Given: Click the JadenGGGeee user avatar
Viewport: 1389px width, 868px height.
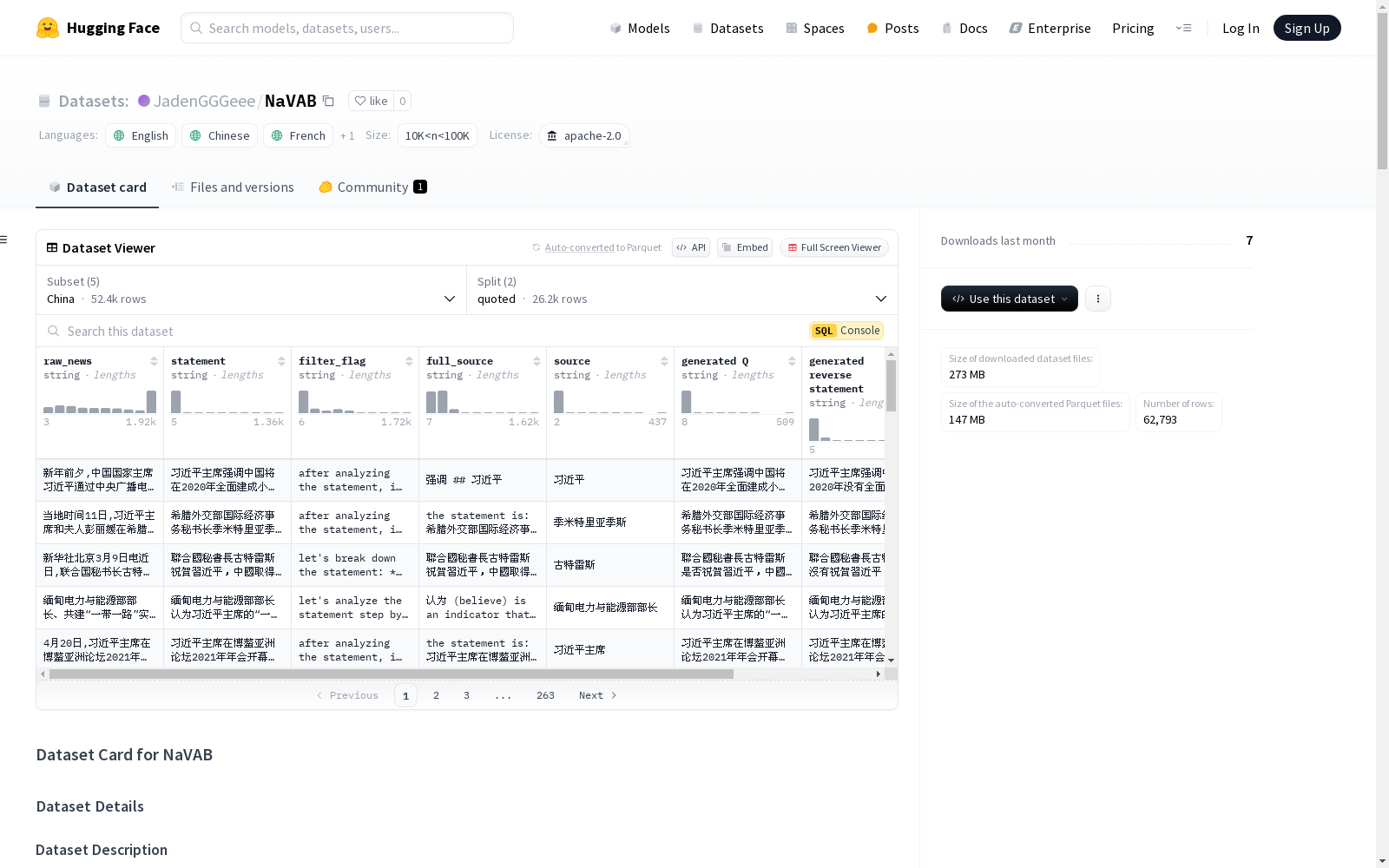Looking at the screenshot, I should (x=144, y=101).
